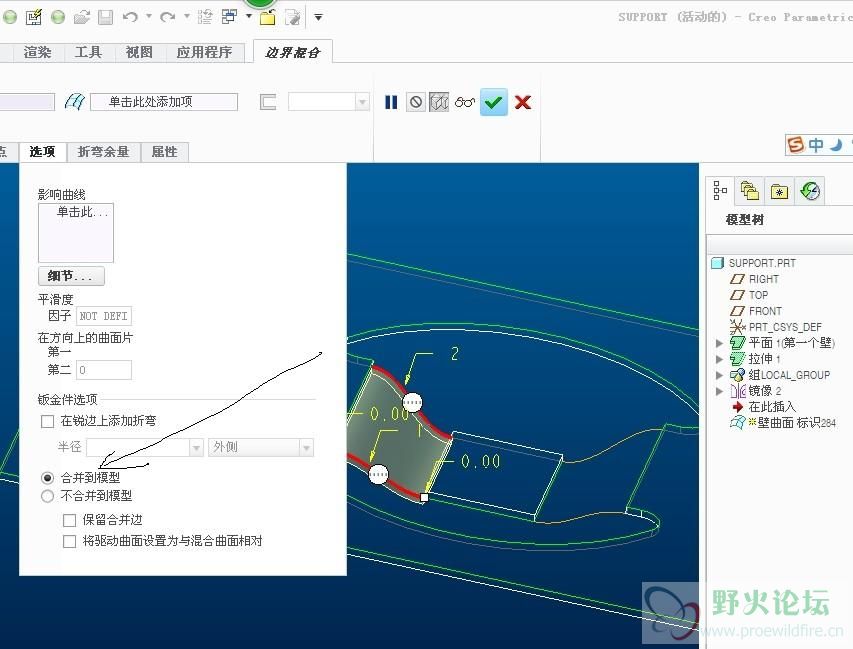
Task: Click the moon icon on the input method bar
Action: point(836,145)
